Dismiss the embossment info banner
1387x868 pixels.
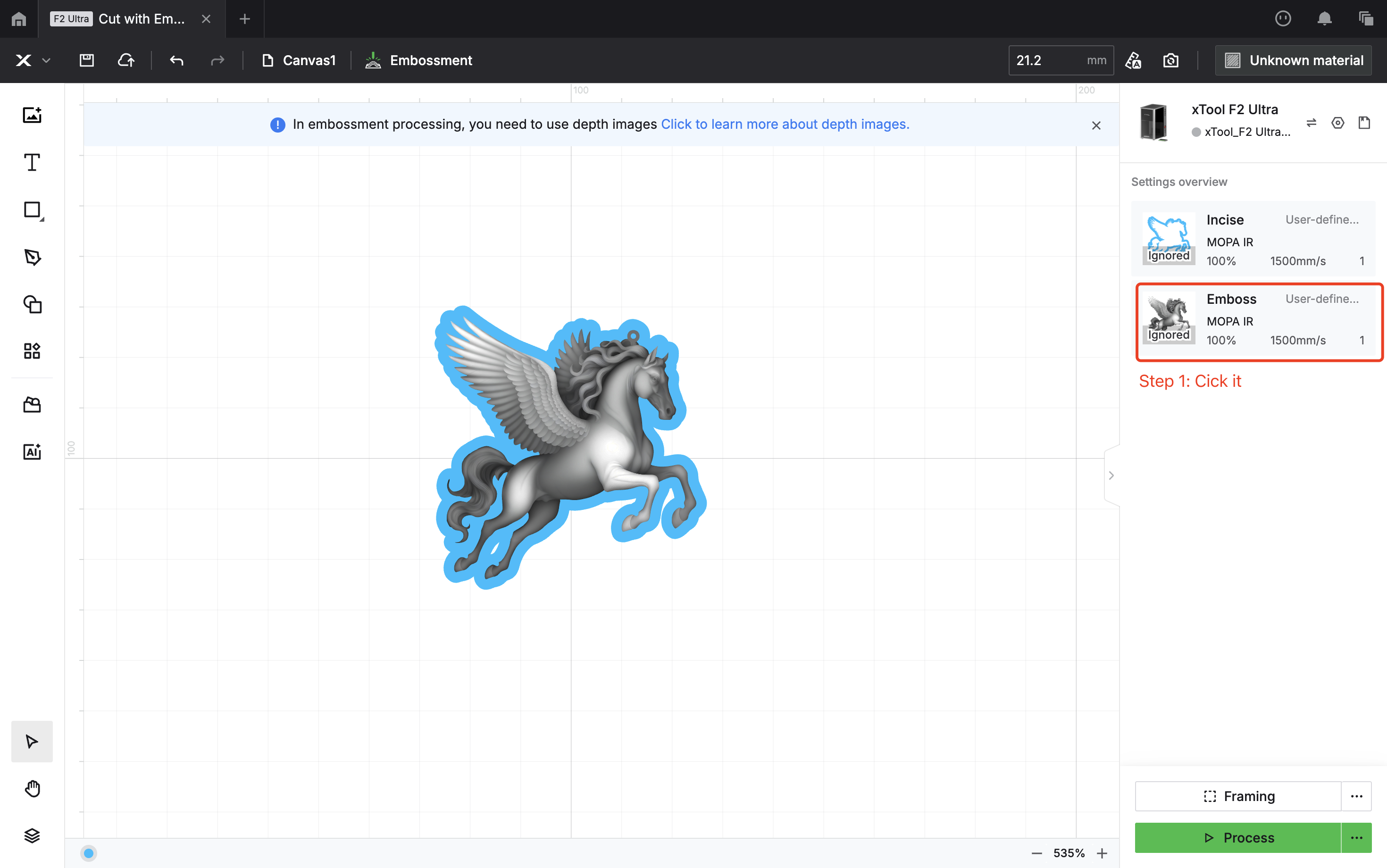click(x=1096, y=125)
